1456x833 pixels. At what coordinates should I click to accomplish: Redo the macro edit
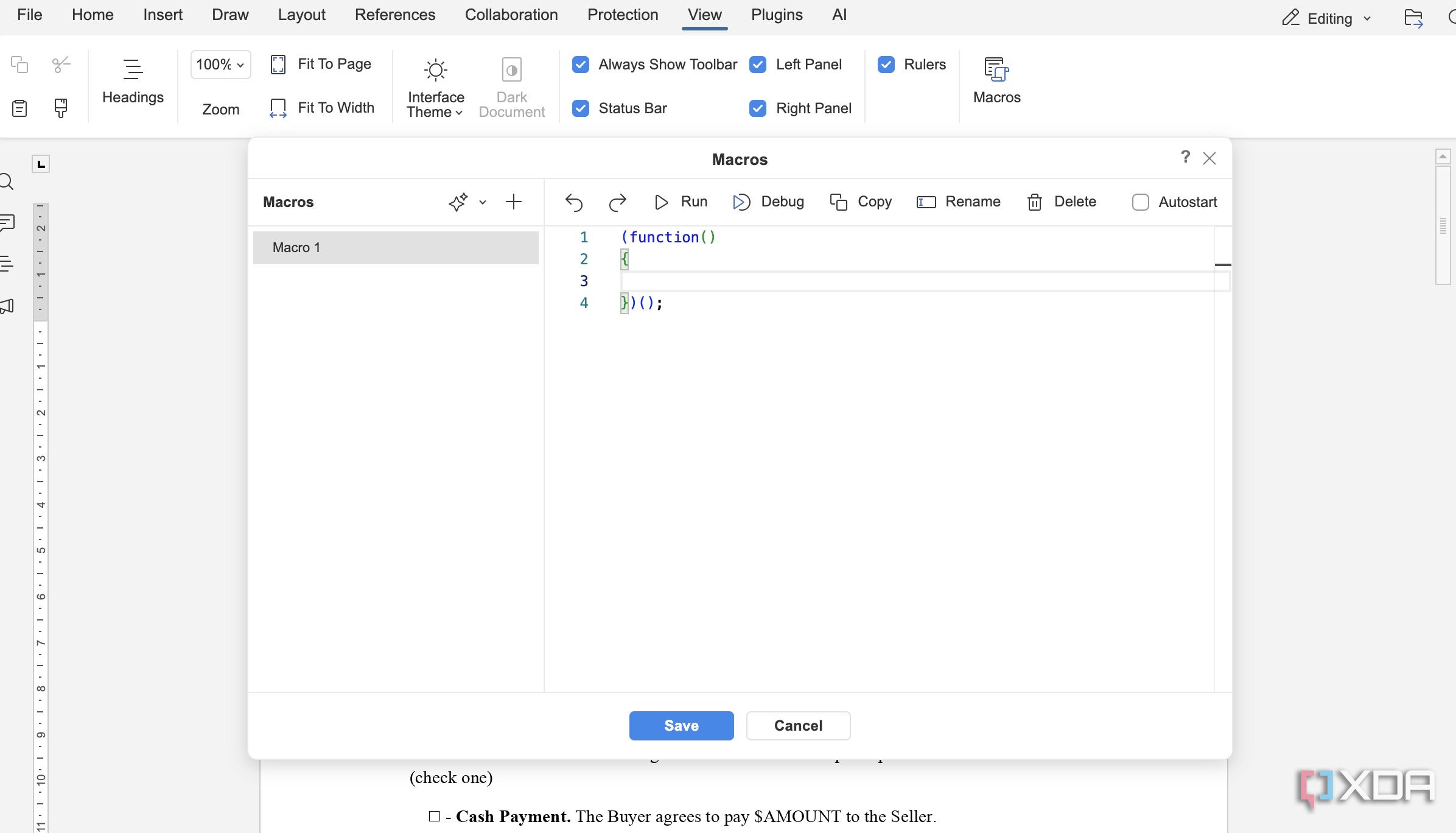point(617,202)
